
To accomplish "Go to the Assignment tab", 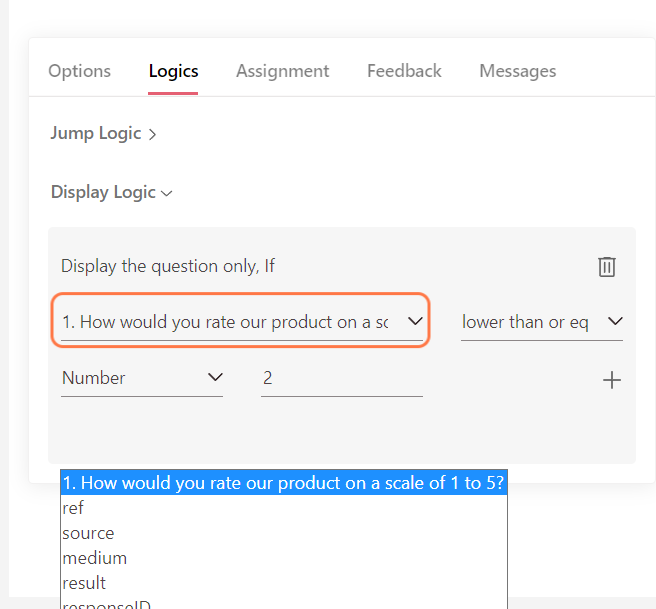I will point(282,71).
